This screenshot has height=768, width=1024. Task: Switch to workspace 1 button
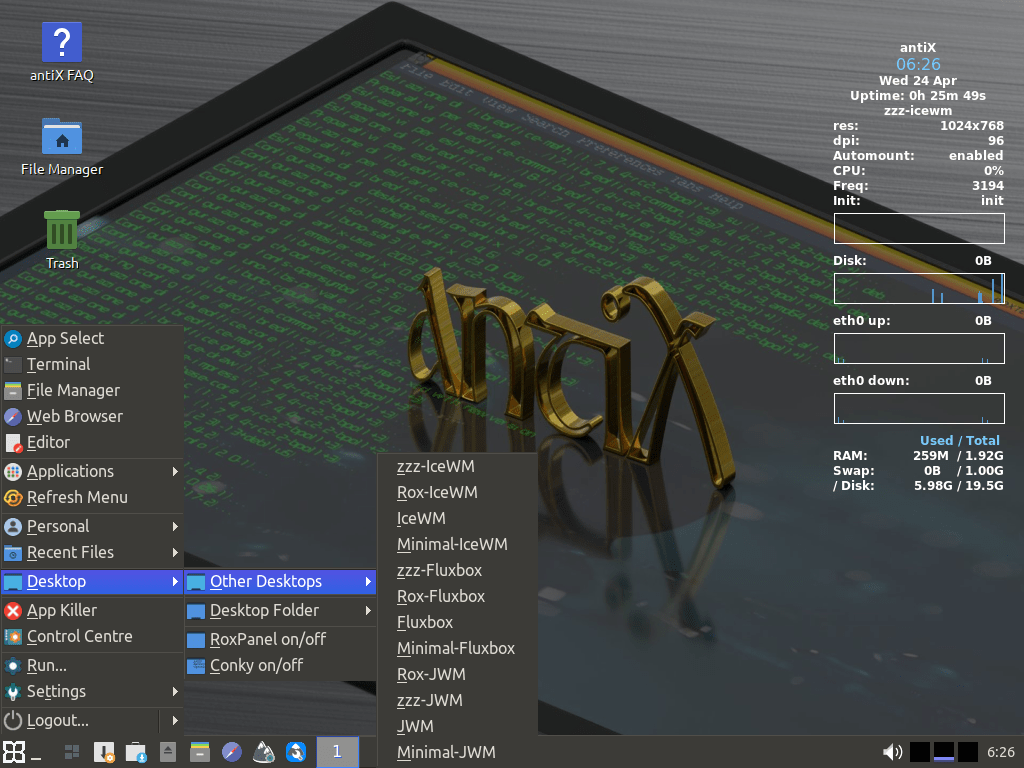tap(338, 752)
